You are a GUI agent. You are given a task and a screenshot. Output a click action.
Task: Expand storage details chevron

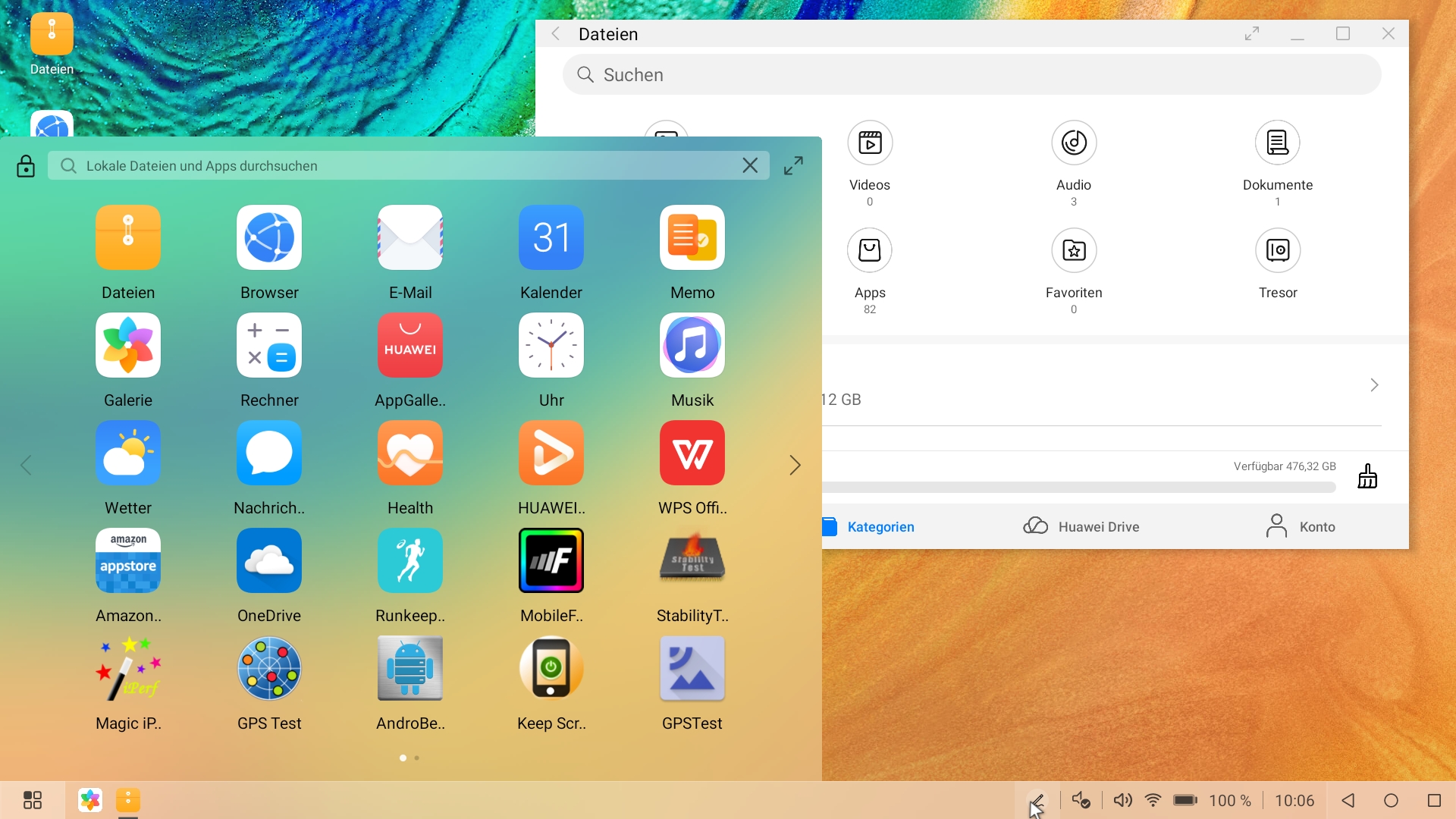(x=1374, y=385)
